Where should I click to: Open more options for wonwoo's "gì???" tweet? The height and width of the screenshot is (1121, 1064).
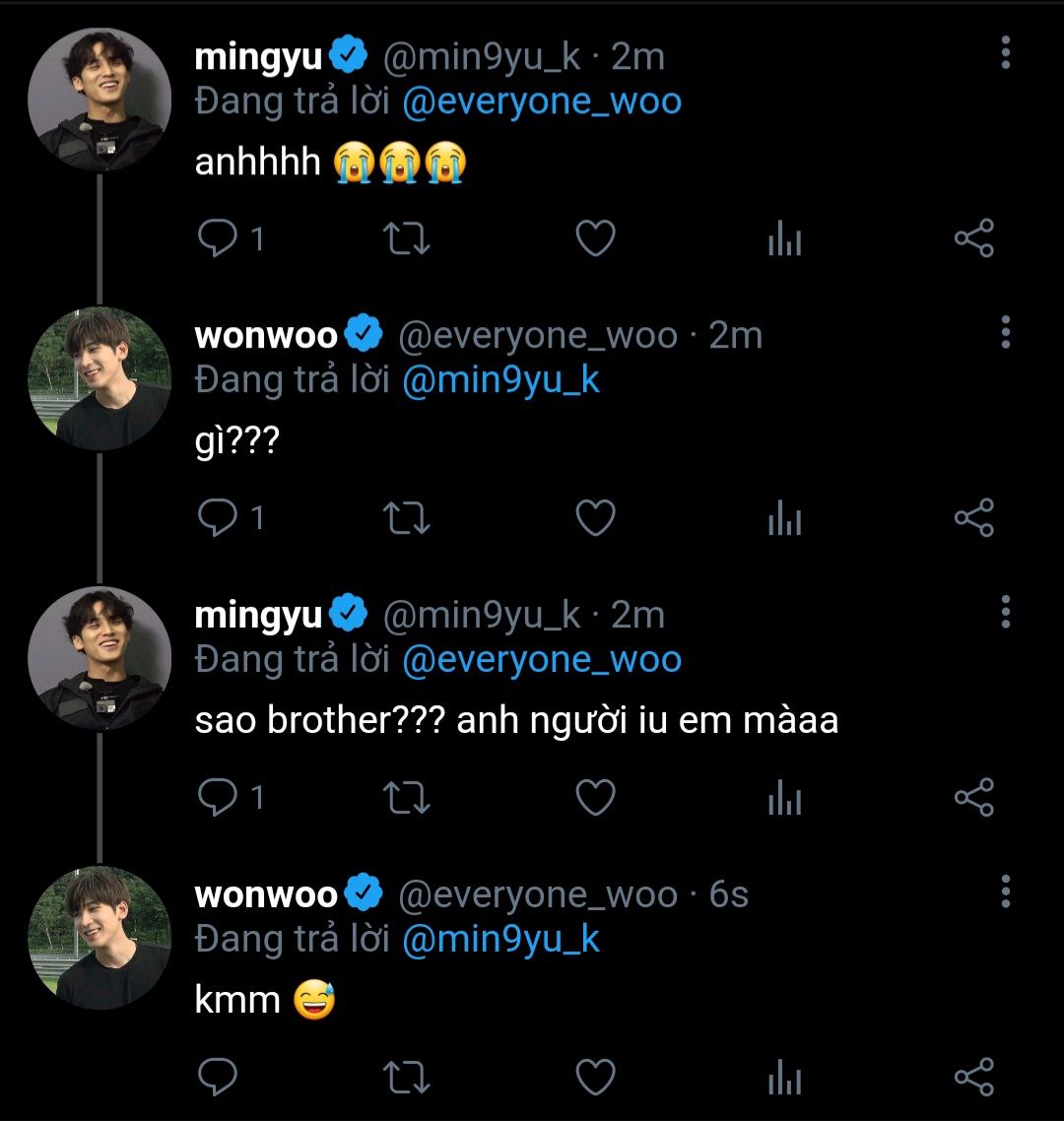(1005, 333)
